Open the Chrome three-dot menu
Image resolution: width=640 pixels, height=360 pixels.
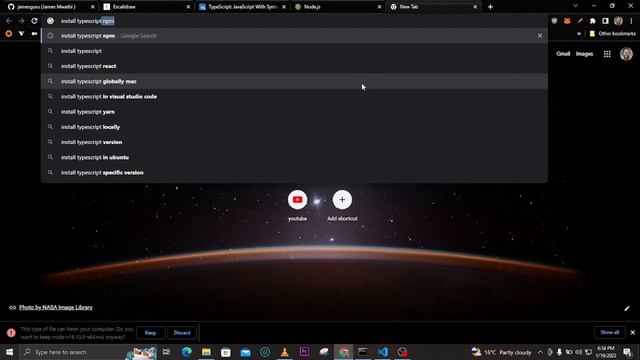[x=631, y=21]
